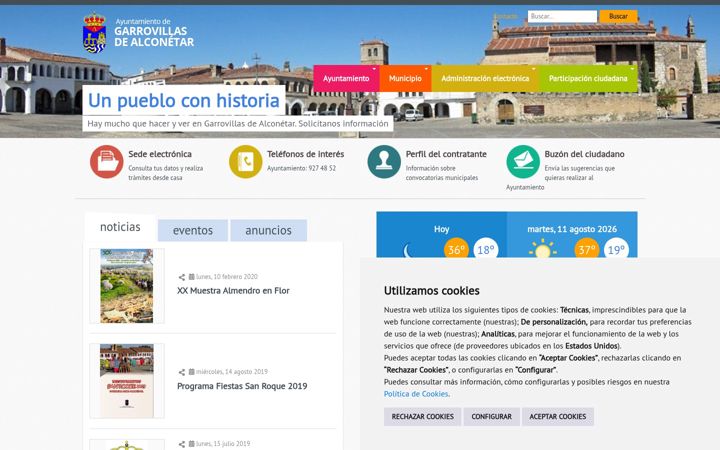Open the Administración electrónica menu
Screen dimensions: 720x450
(485, 79)
